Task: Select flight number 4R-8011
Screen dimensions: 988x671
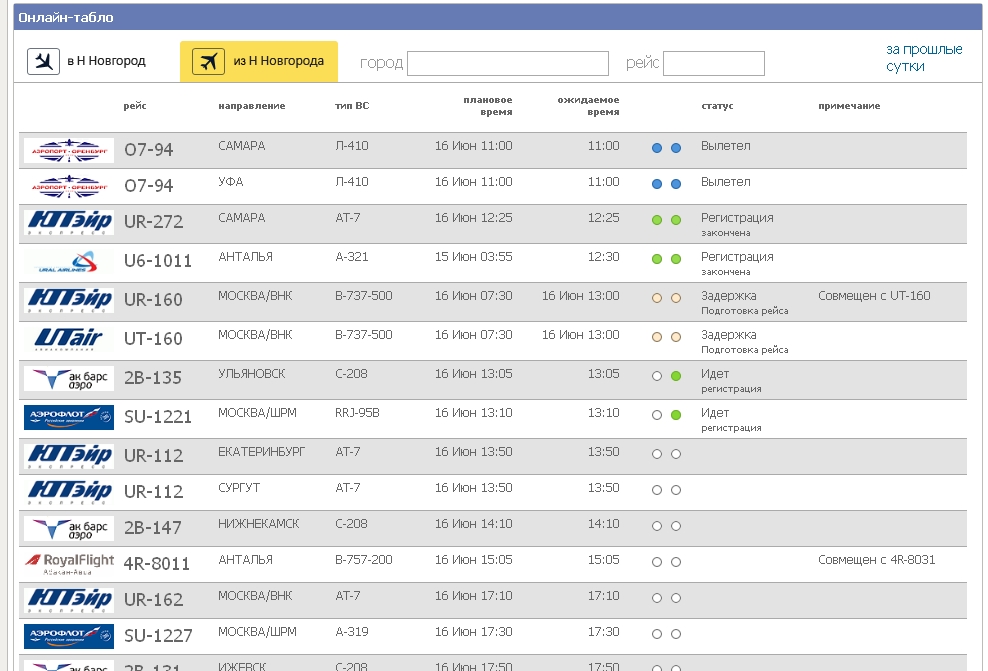Action: (157, 564)
